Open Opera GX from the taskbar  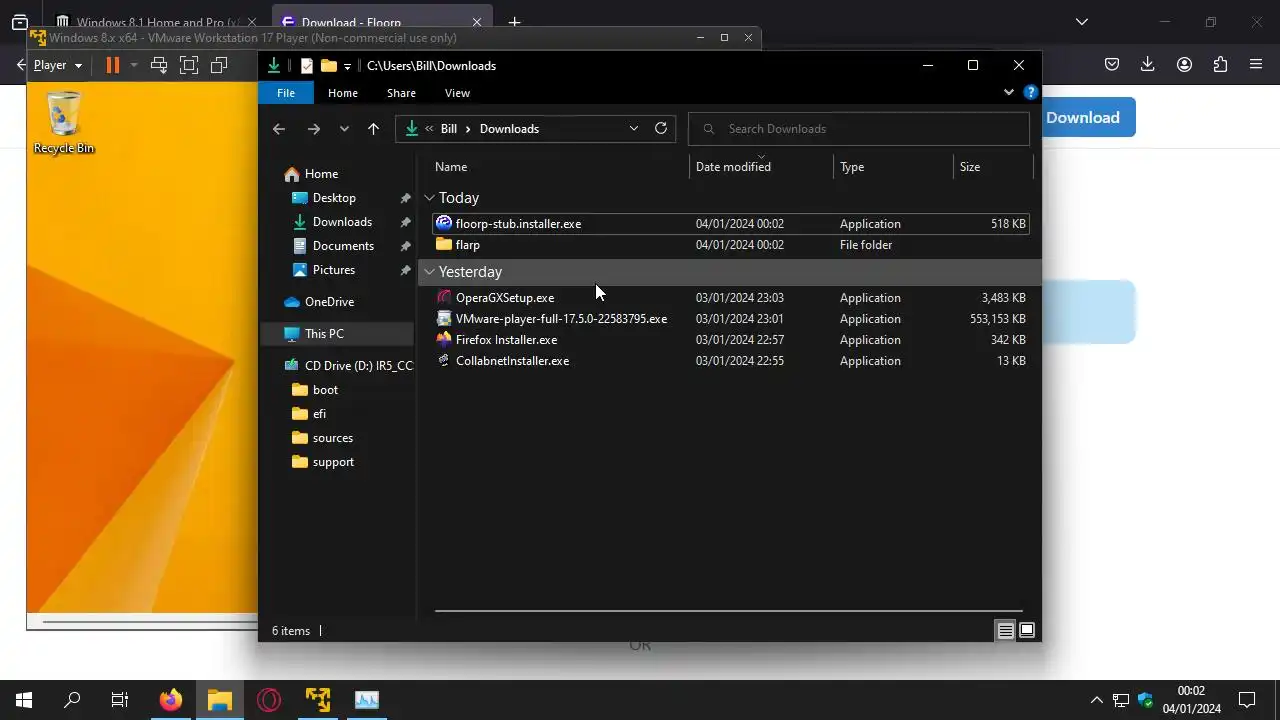(x=269, y=699)
